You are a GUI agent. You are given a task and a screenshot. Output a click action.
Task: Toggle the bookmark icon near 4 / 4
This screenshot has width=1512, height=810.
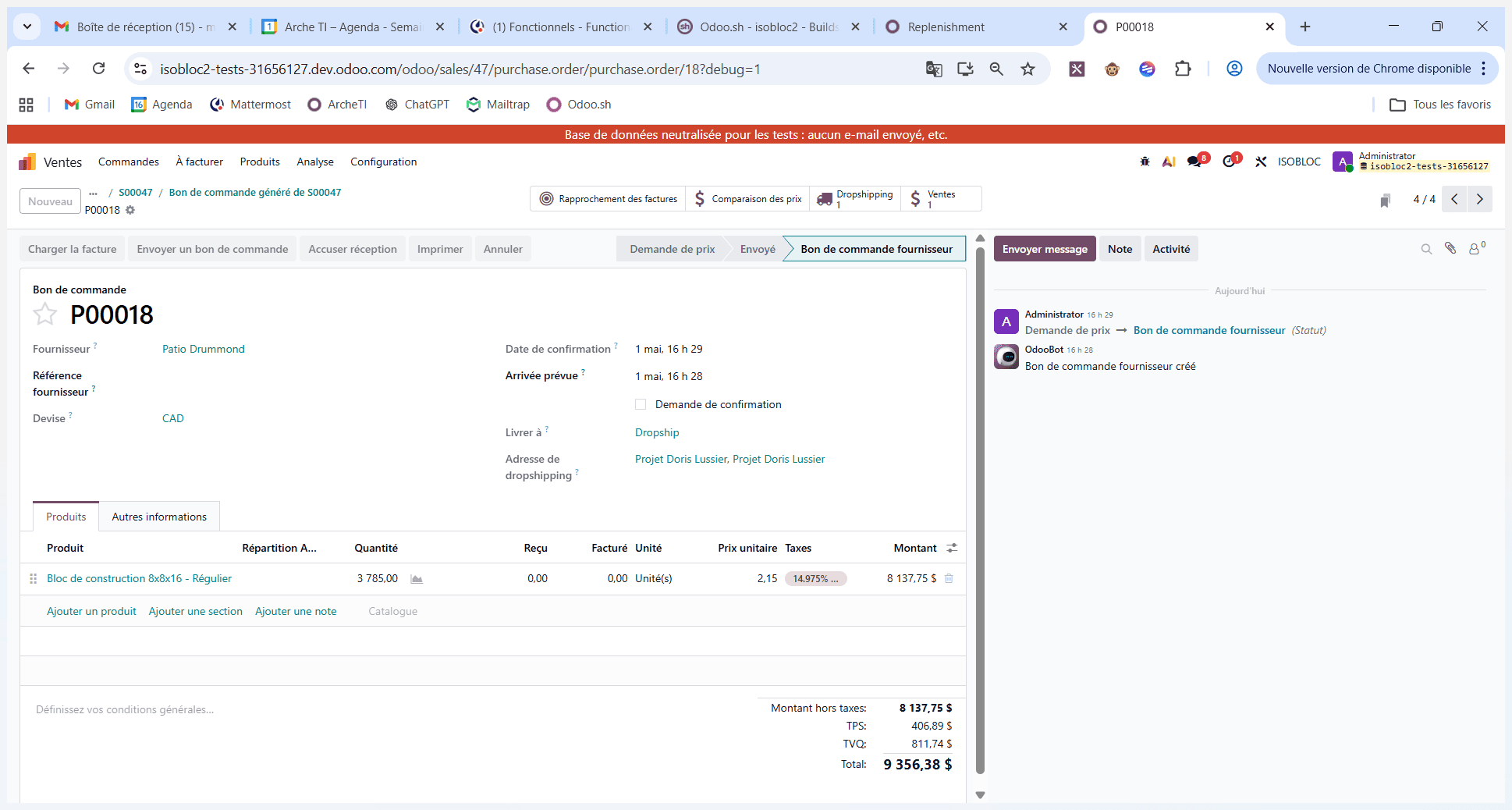(x=1385, y=201)
